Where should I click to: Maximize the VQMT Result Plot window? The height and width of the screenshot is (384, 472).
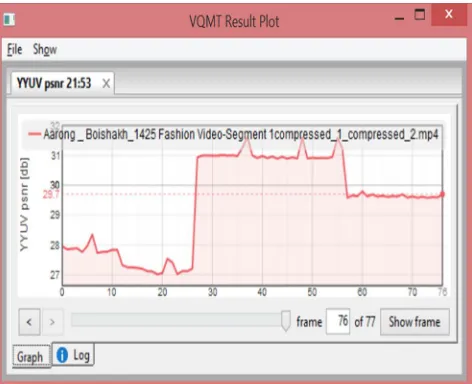[420, 14]
